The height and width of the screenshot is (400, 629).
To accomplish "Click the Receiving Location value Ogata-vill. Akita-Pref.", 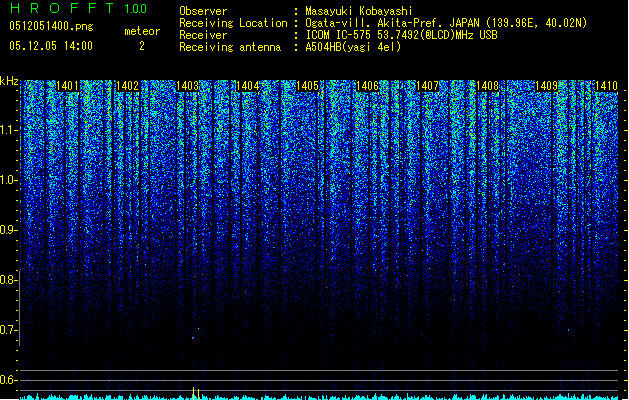I will click(446, 23).
